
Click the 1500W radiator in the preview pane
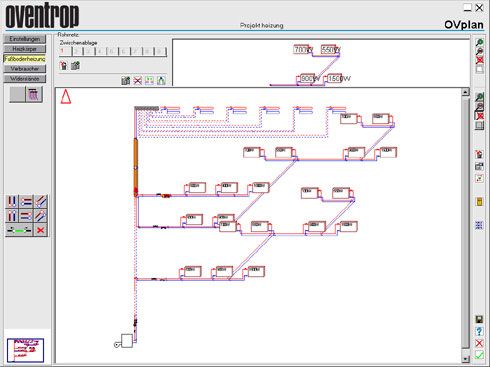click(335, 79)
